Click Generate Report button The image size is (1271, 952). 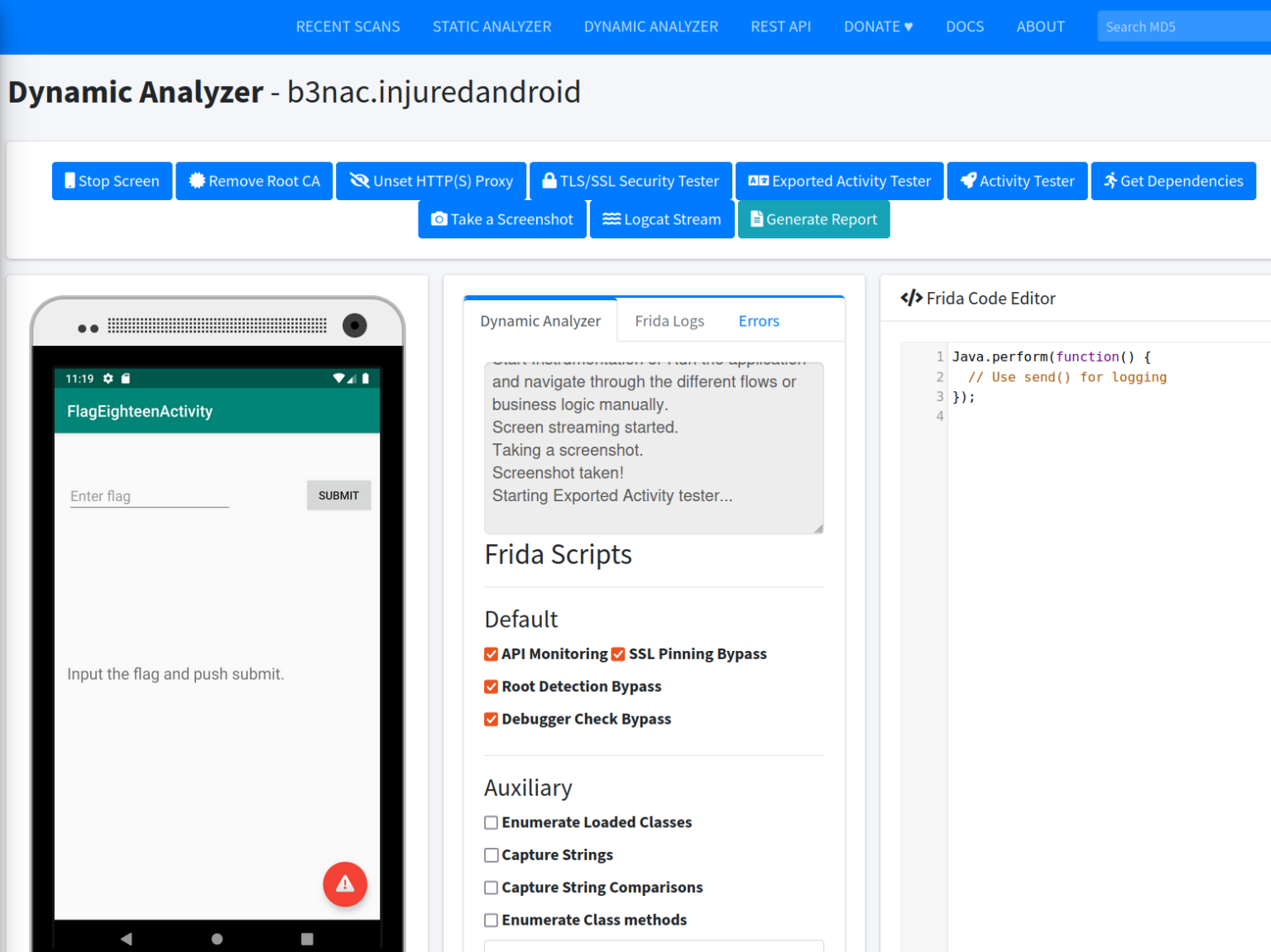813,219
